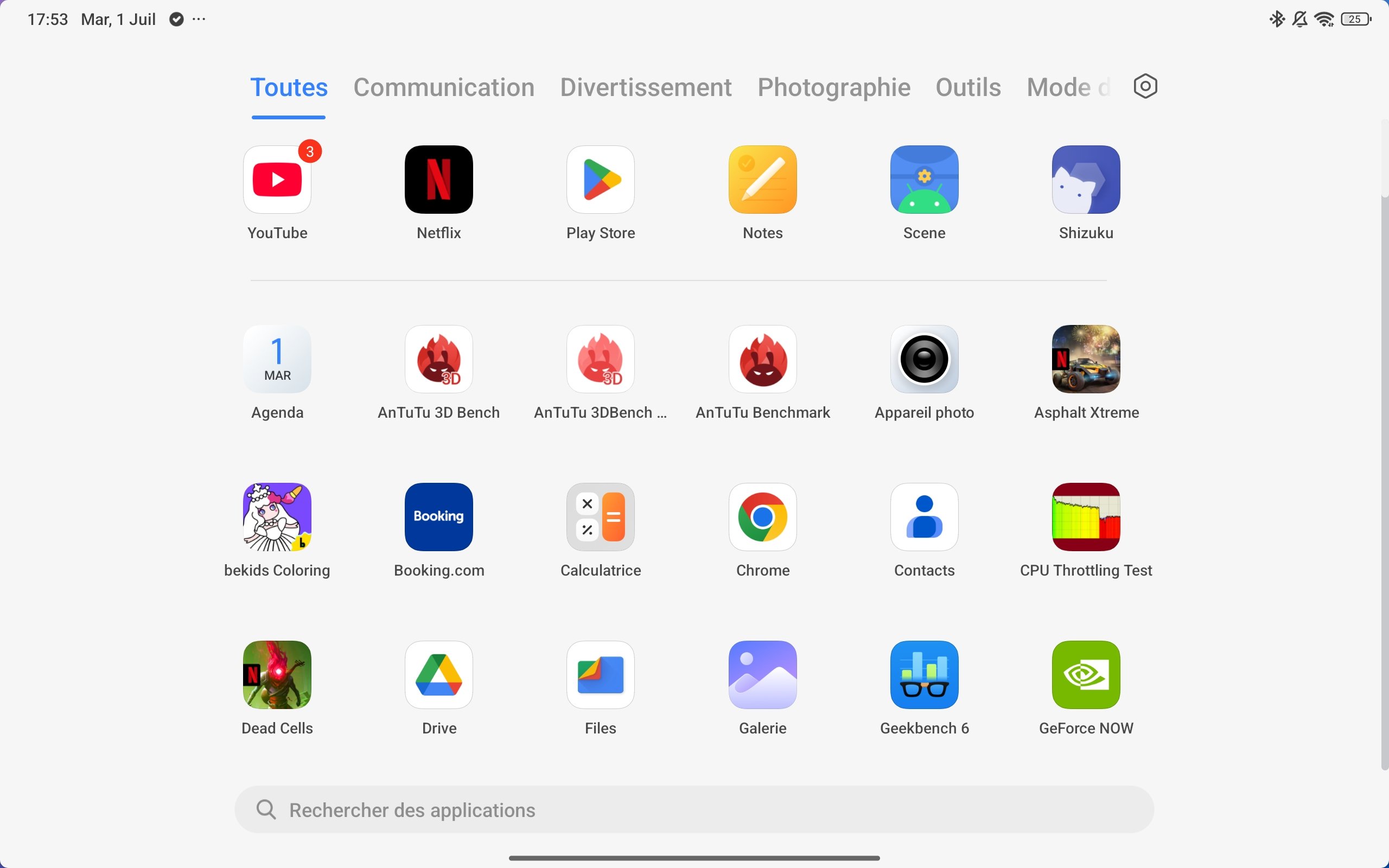
Task: Open Geekbench 6 app
Action: point(924,675)
